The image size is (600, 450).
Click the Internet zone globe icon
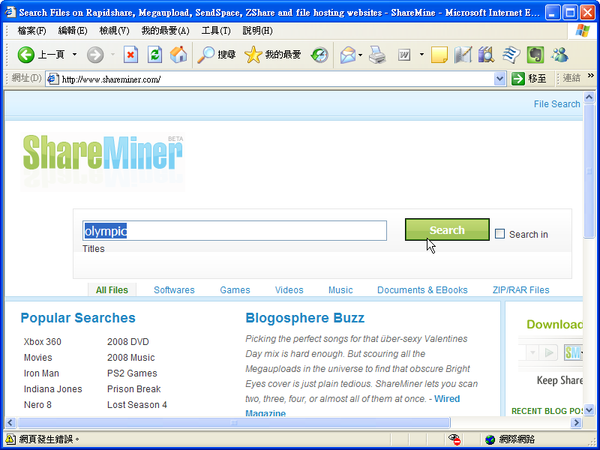(x=490, y=440)
